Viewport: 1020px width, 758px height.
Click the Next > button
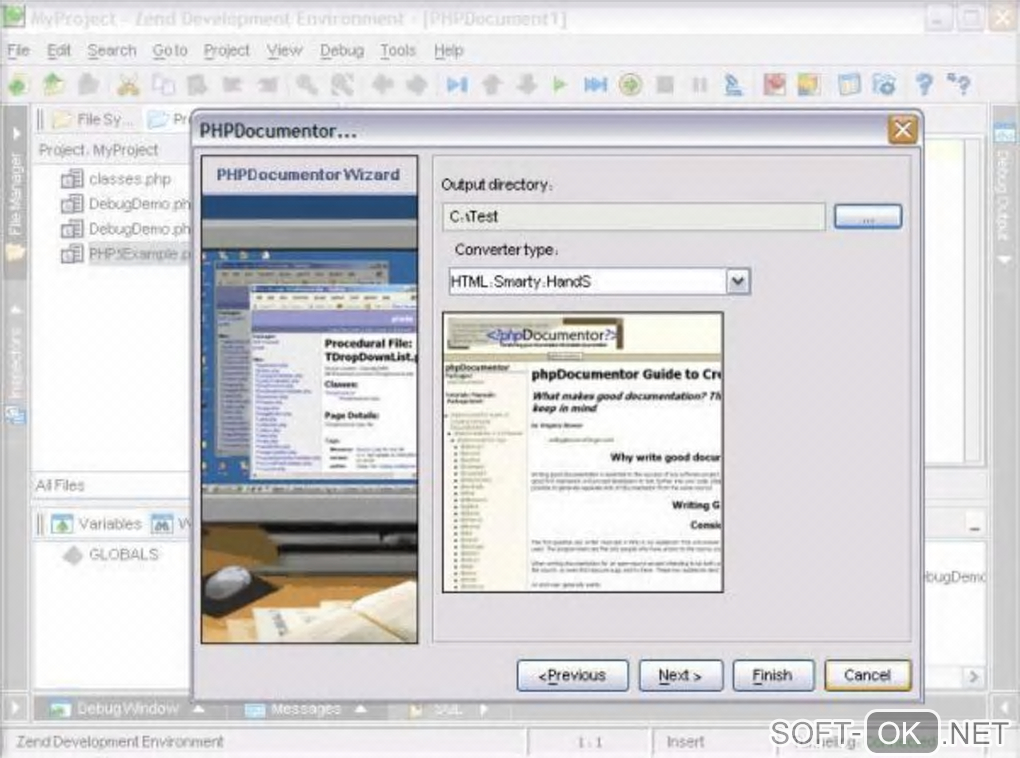click(x=680, y=675)
